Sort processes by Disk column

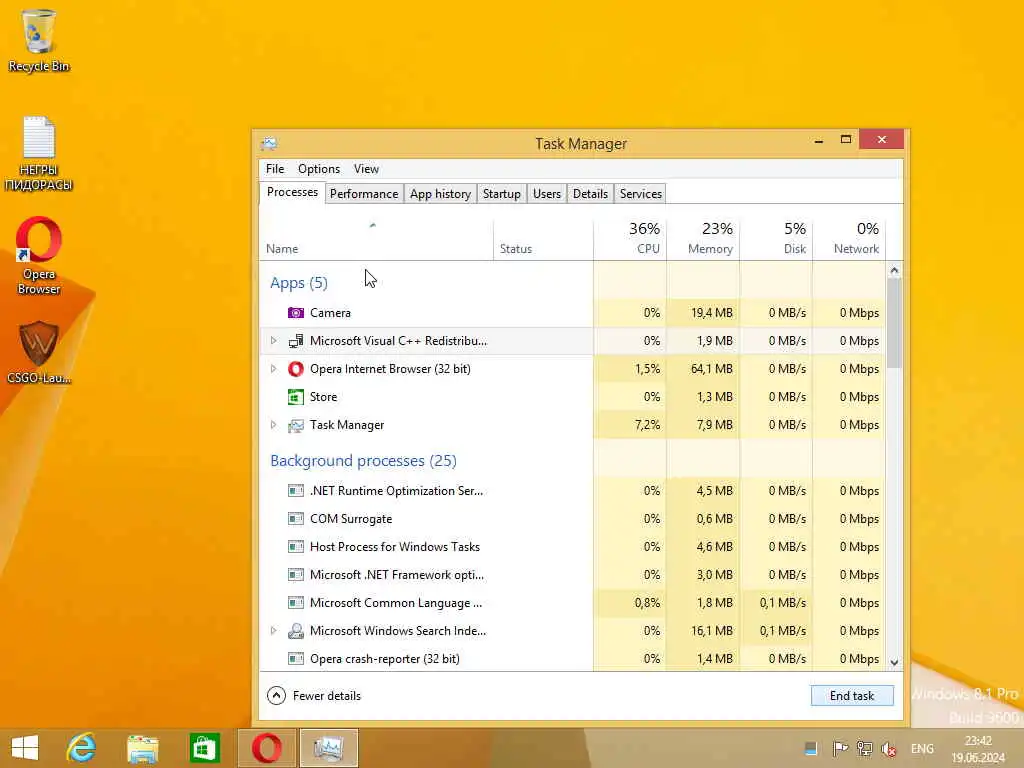click(776, 240)
